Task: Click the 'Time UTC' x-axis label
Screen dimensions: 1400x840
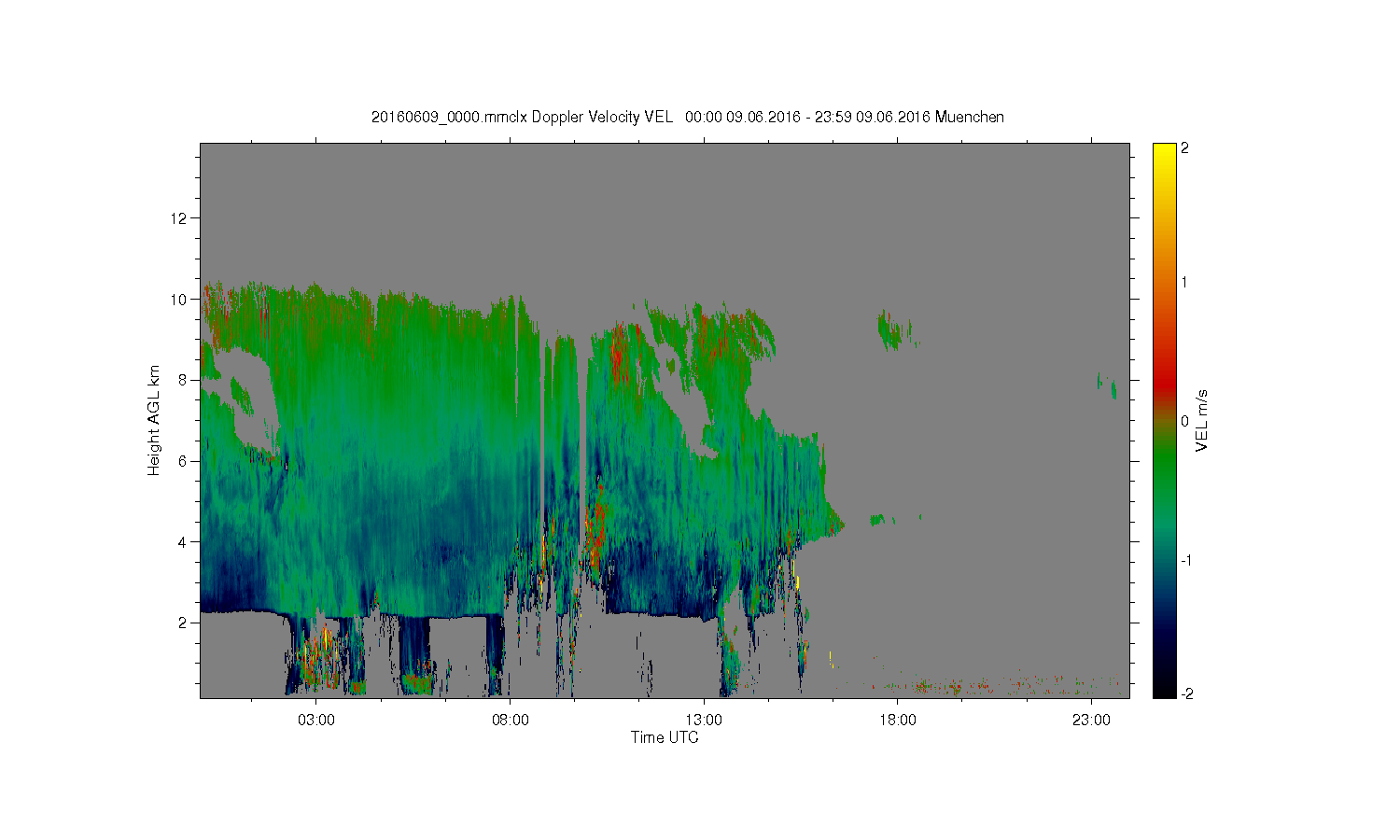Action: pyautogui.click(x=665, y=737)
